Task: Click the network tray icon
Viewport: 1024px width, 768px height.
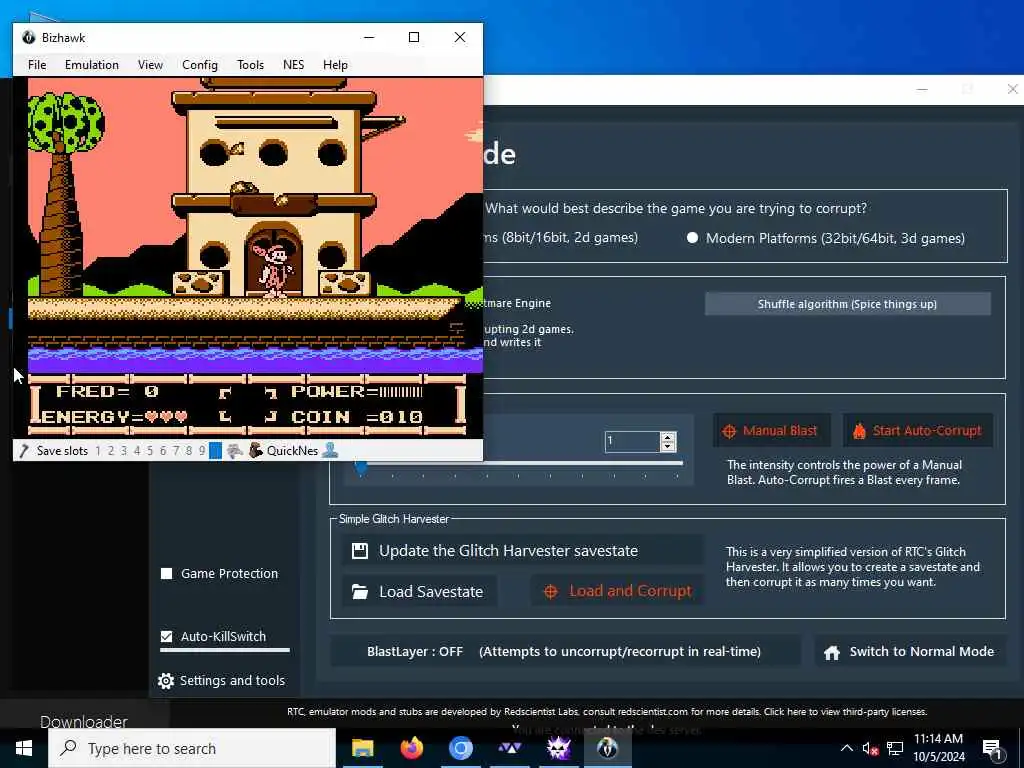Action: 895,748
